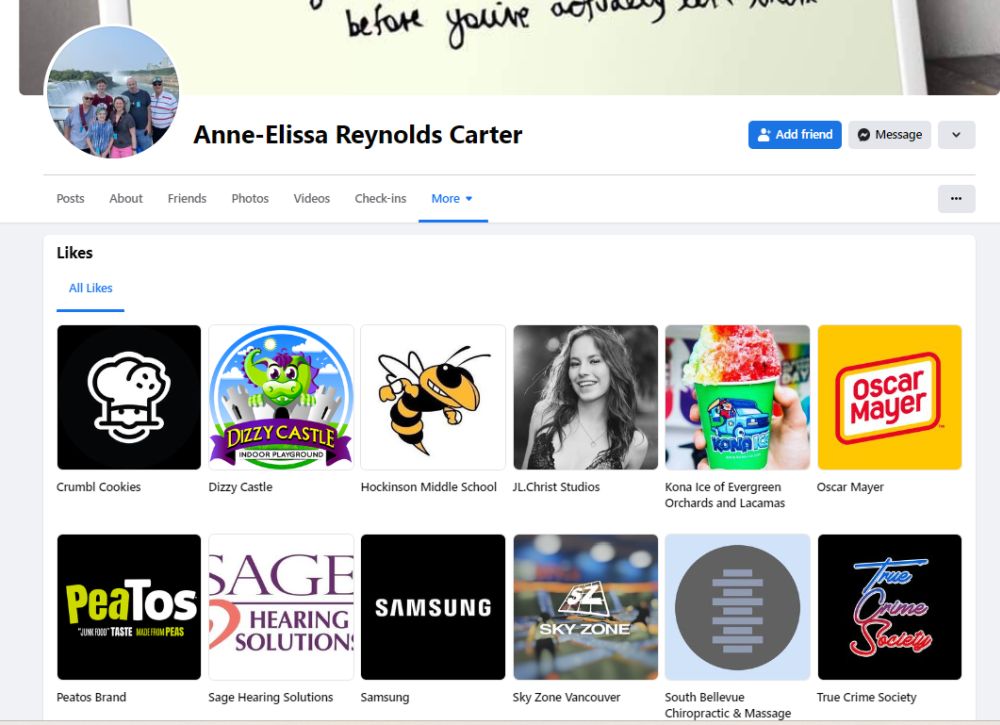Click the Likes section heading
This screenshot has width=1000, height=725.
point(75,253)
